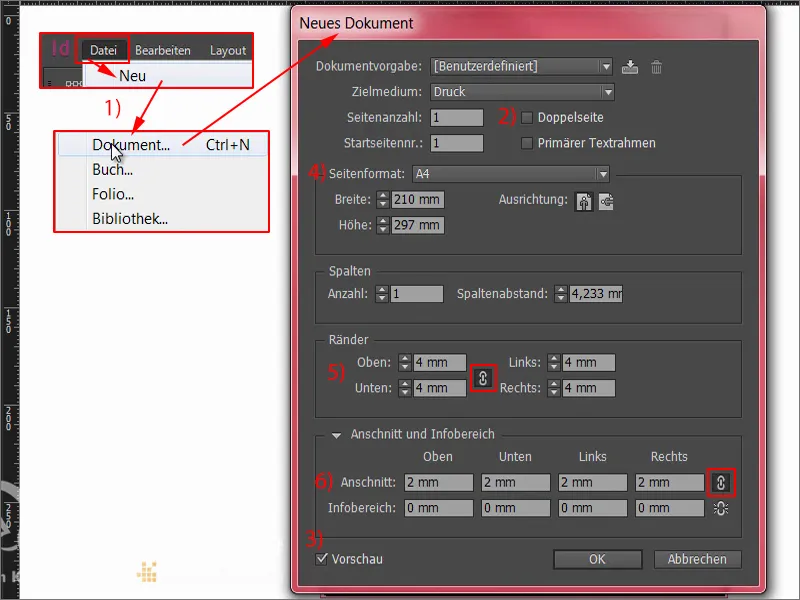800x600 pixels.
Task: Click the delete preset trash icon
Action: click(657, 67)
